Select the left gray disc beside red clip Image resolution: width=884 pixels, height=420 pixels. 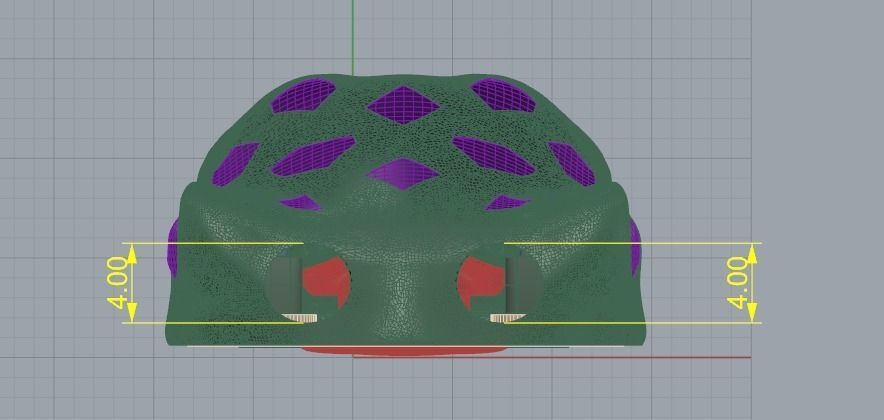click(283, 284)
